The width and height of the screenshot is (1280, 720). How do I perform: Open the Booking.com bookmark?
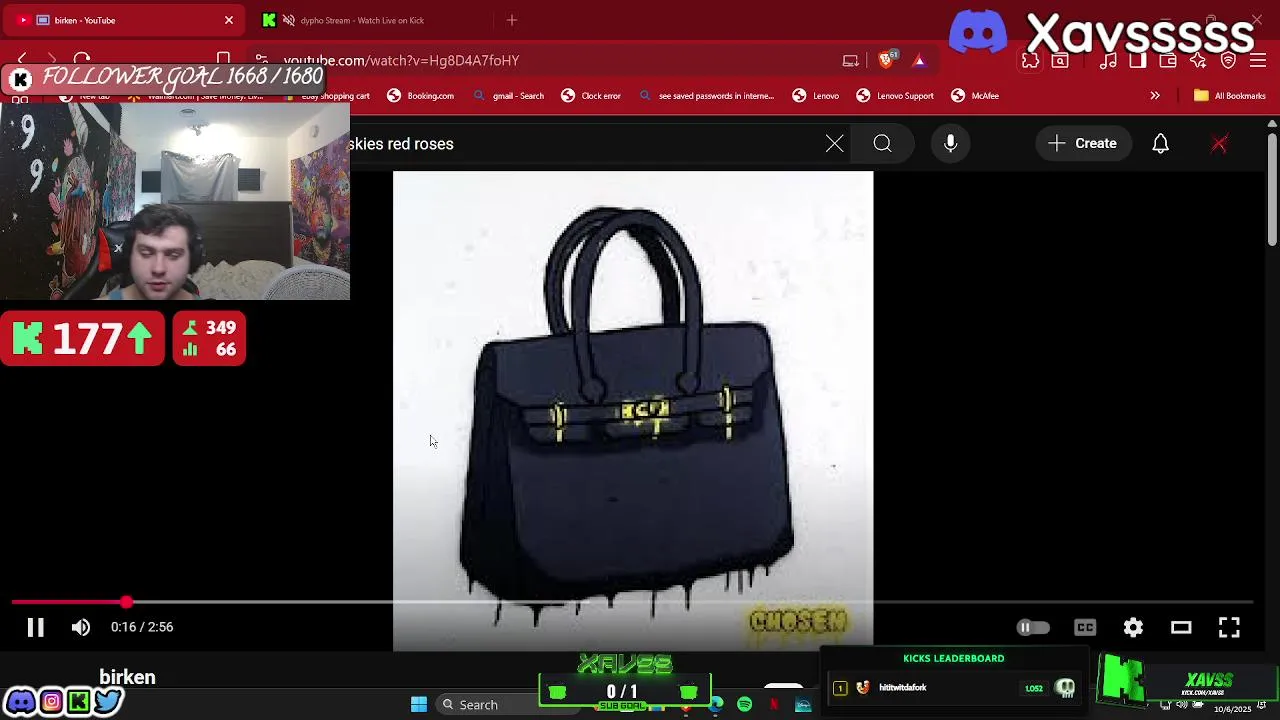tap(421, 96)
